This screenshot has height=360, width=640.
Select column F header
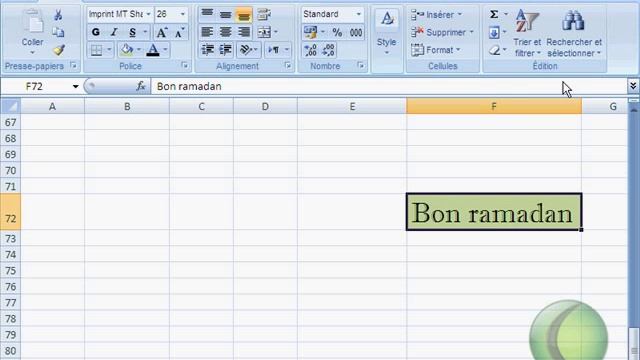coord(494,107)
